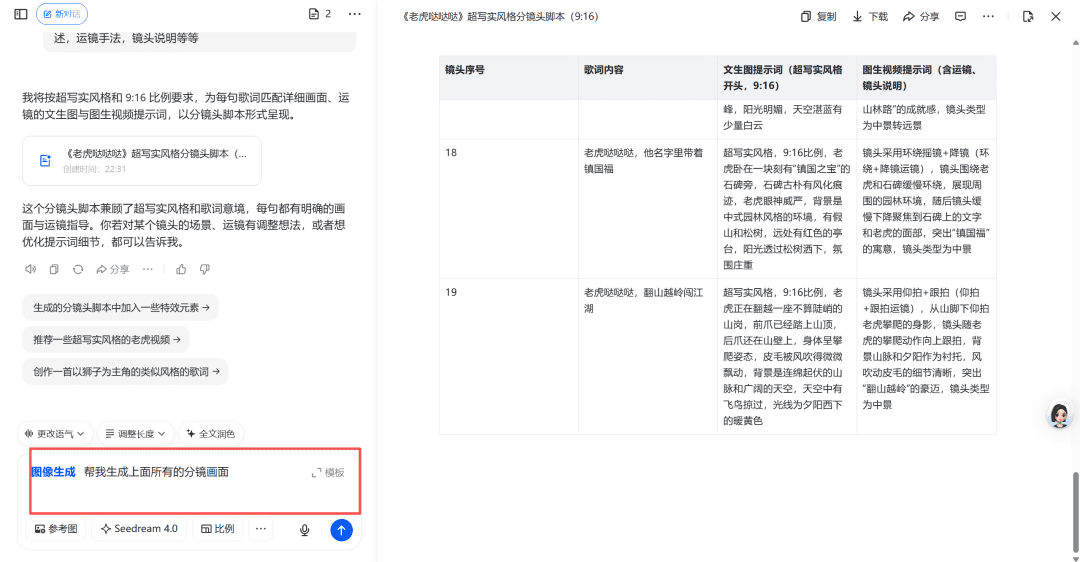Select suggestion about adding special effects
Viewport: 1080px width, 562px height.
[120, 308]
